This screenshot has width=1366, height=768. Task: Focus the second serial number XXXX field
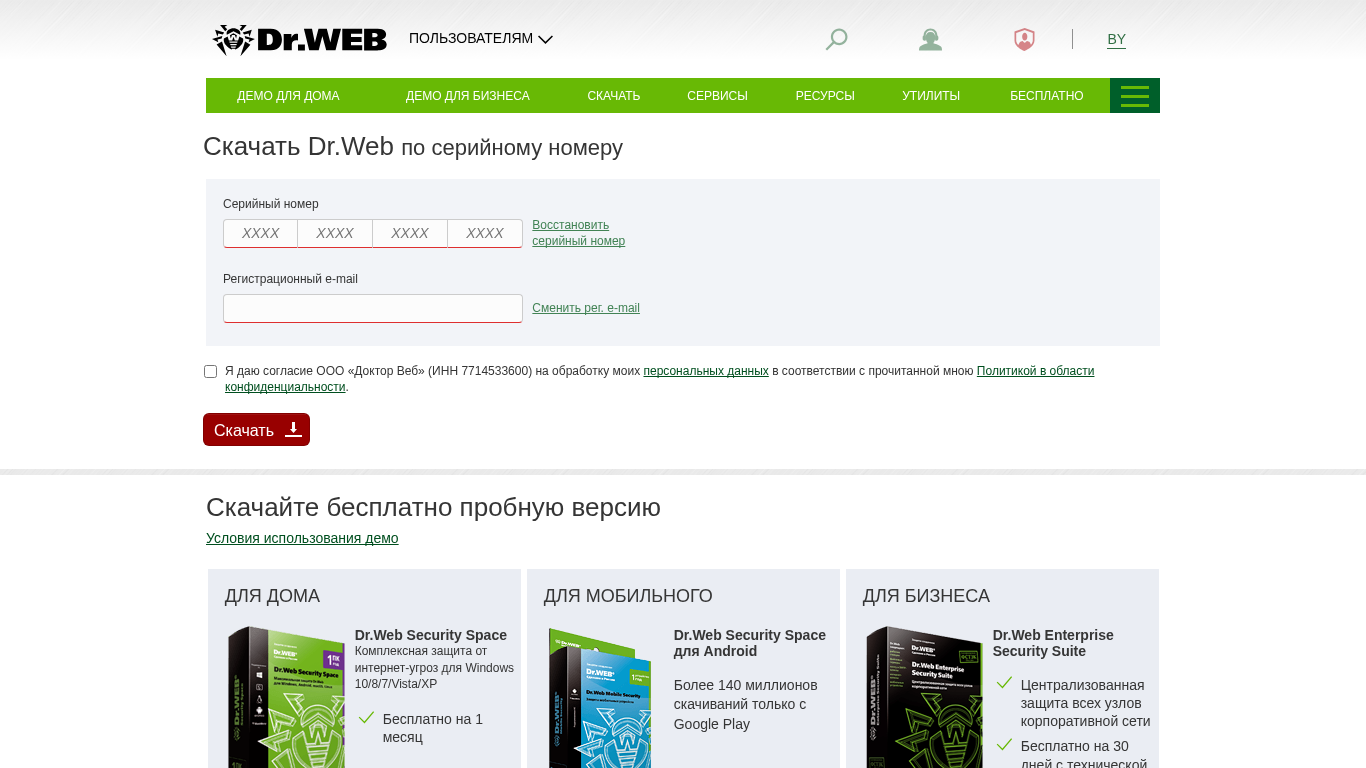tap(335, 233)
